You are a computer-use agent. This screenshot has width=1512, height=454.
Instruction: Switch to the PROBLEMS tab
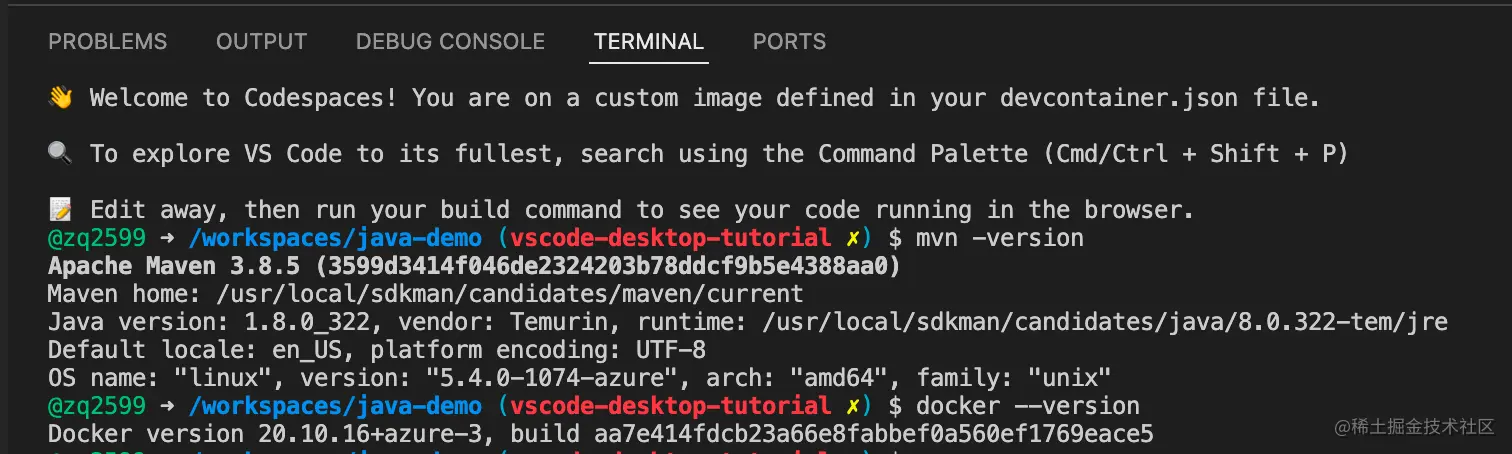(108, 42)
